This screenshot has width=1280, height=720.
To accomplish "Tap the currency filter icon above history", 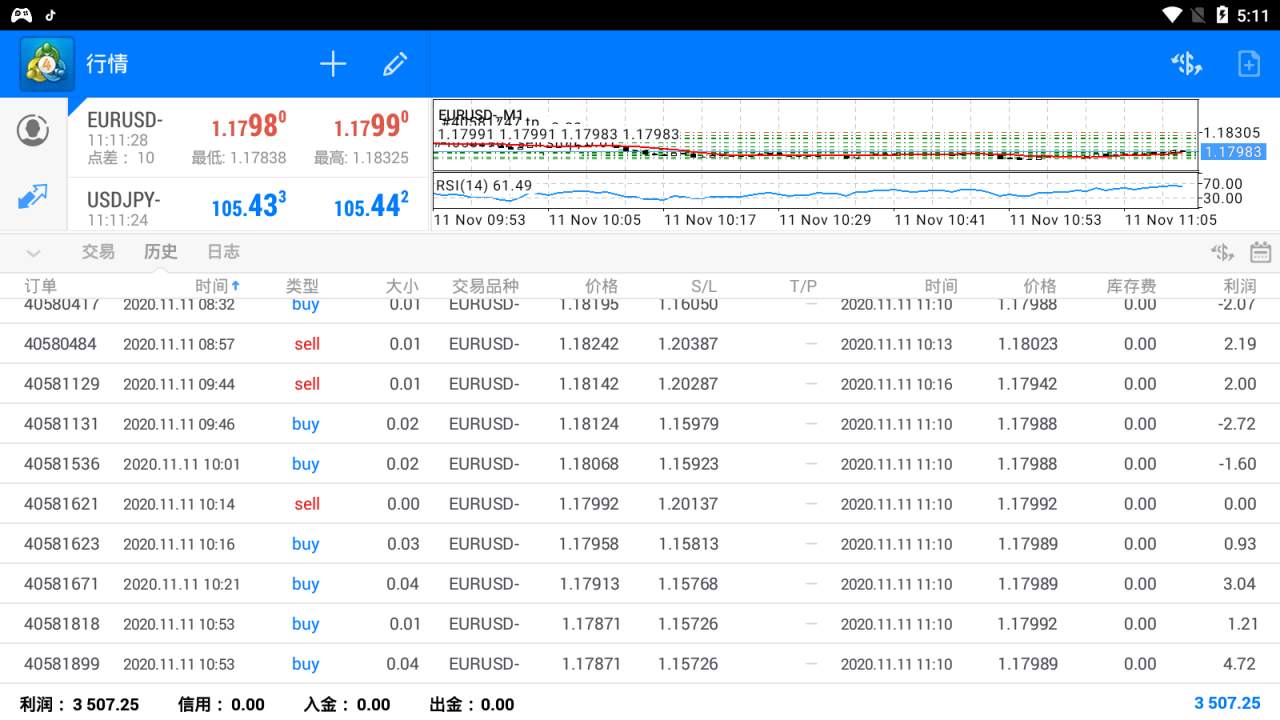I will [1222, 252].
